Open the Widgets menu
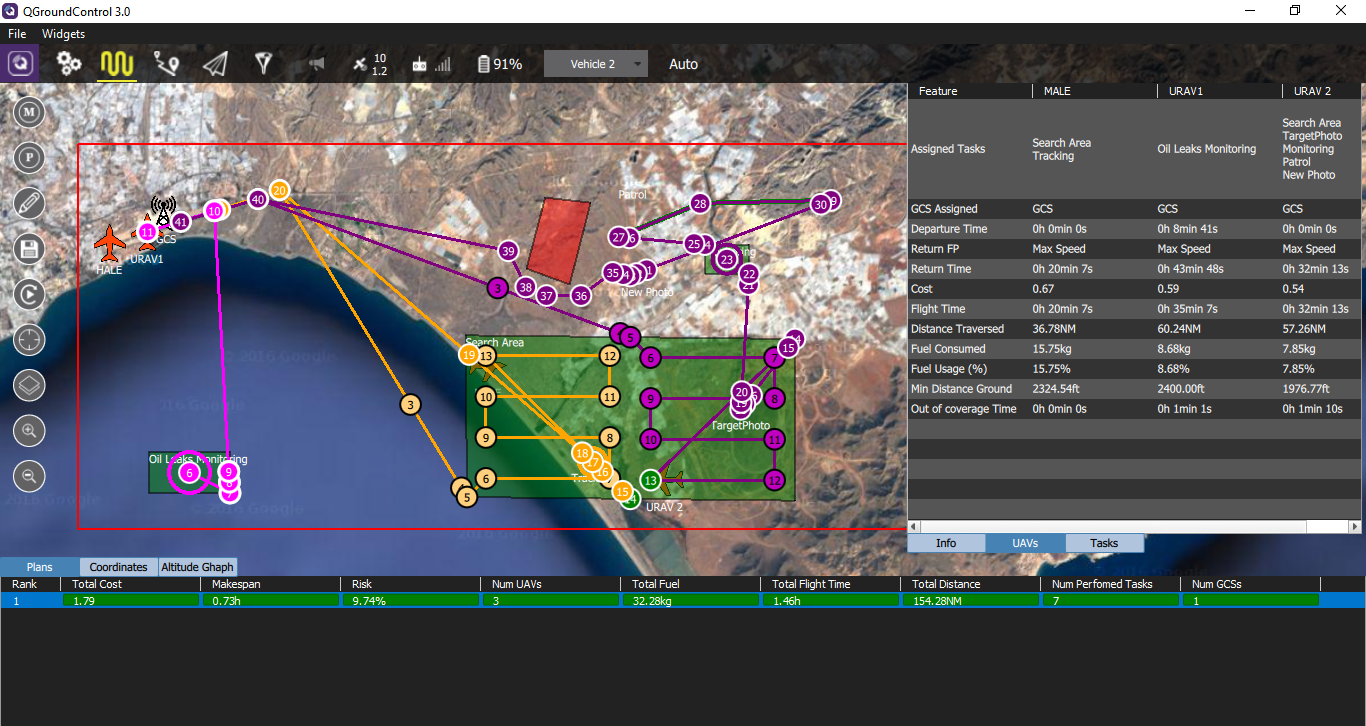The image size is (1366, 726). tap(63, 34)
